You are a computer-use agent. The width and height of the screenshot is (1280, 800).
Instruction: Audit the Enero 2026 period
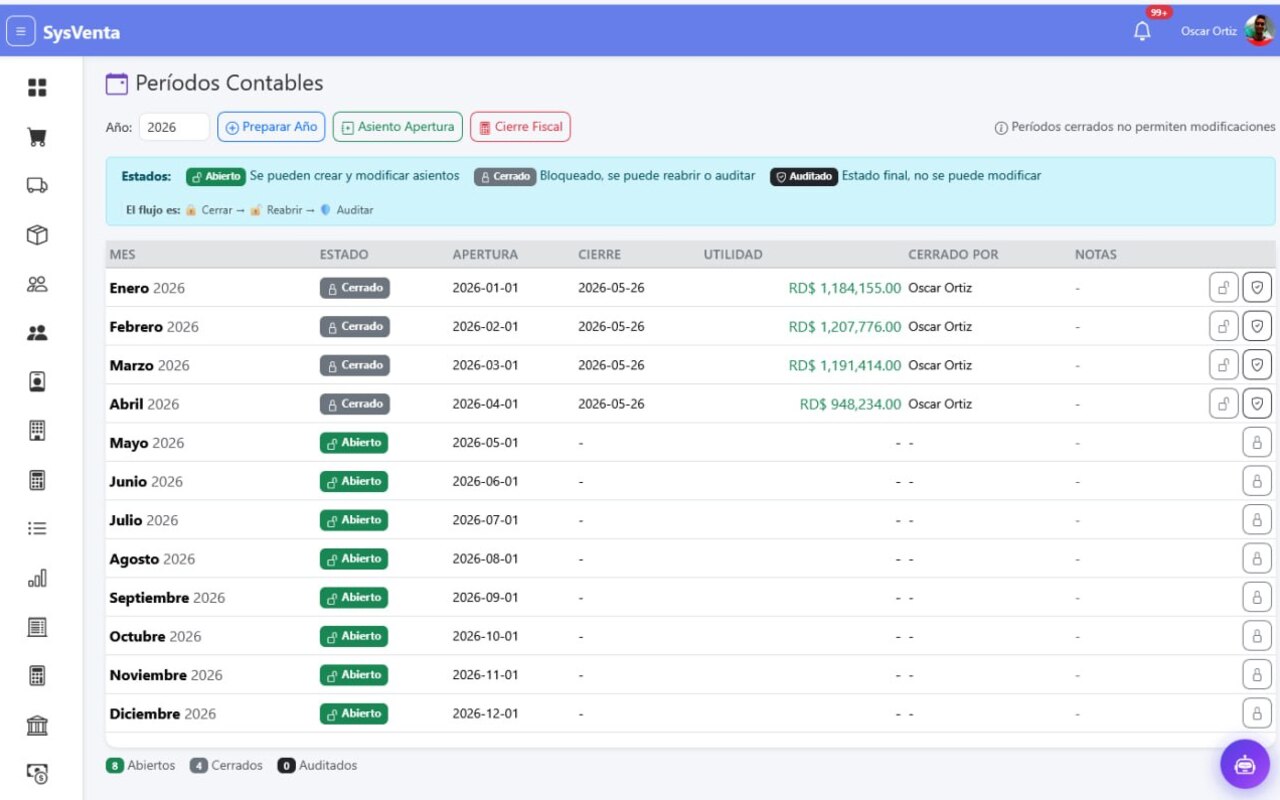click(x=1257, y=288)
